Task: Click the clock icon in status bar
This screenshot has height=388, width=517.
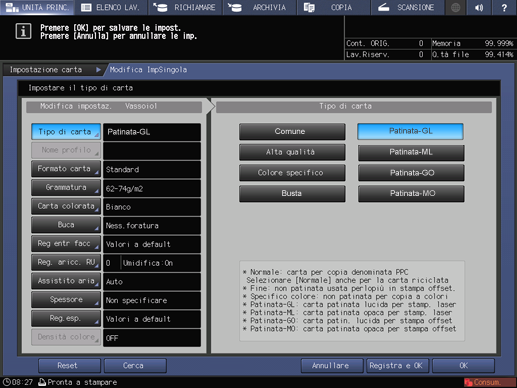Action: (x=6, y=382)
